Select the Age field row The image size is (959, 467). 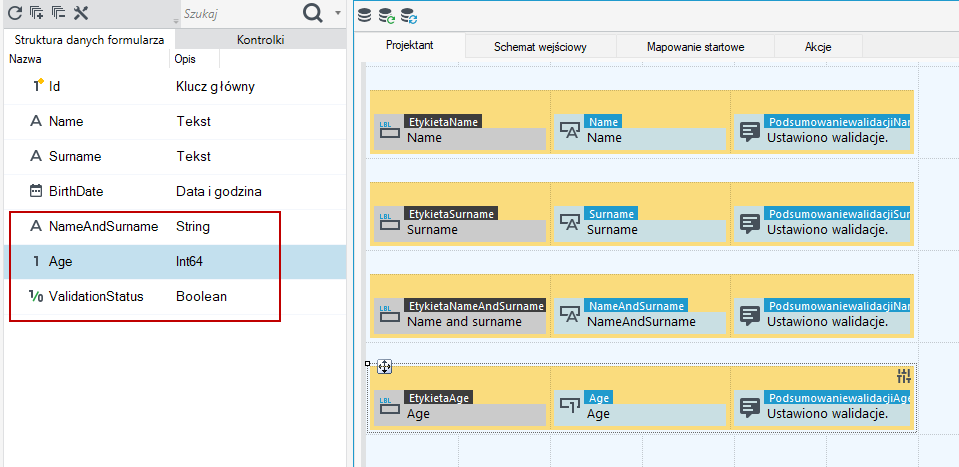point(175,262)
